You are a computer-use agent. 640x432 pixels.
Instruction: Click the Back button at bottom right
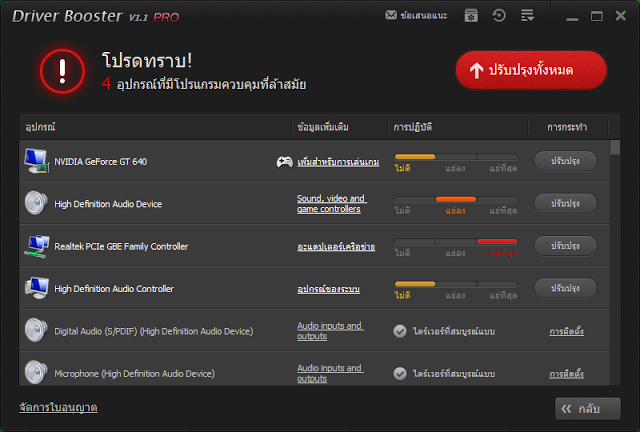coord(588,409)
